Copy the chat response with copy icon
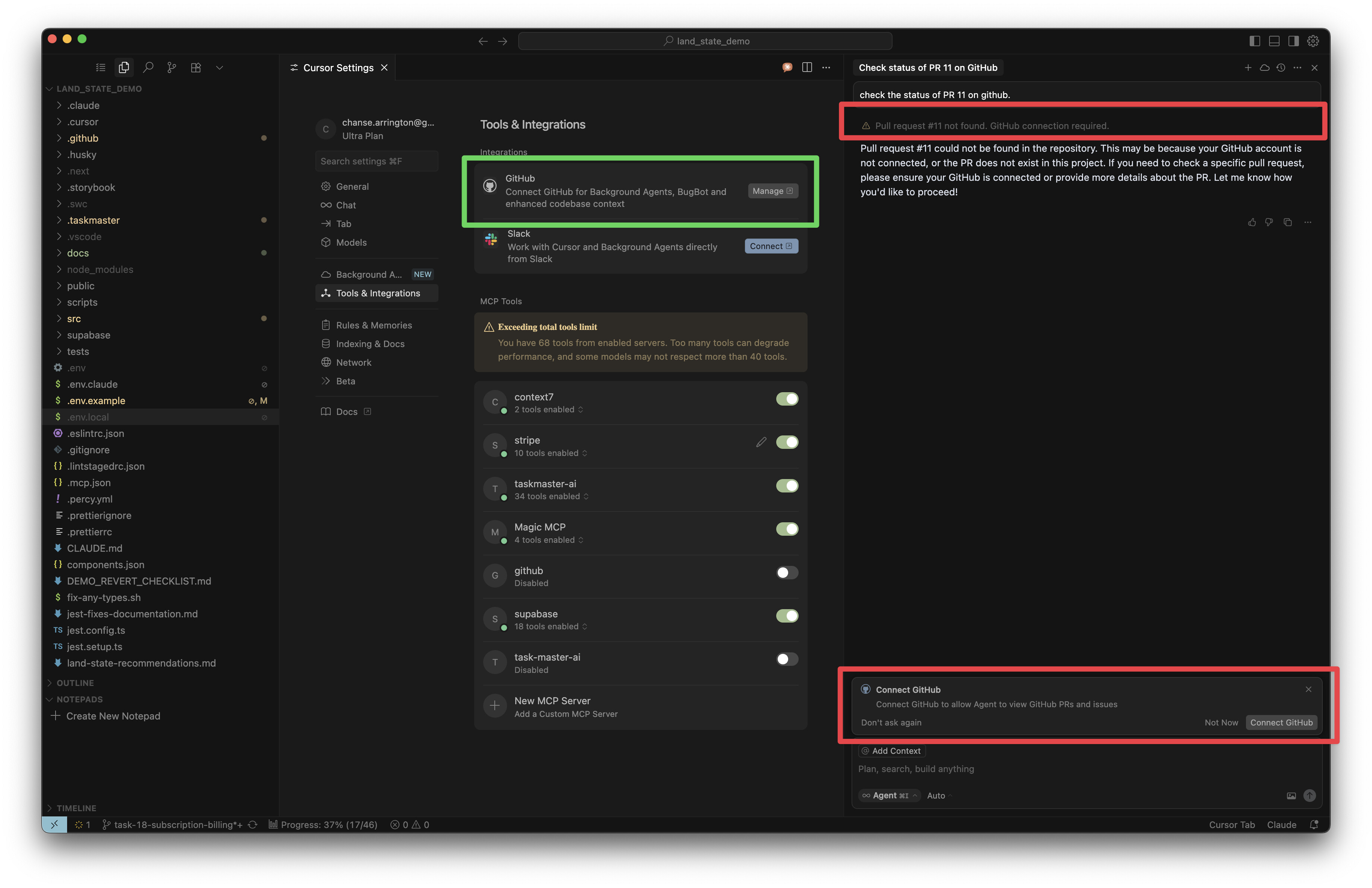The height and width of the screenshot is (888, 1372). (x=1288, y=223)
